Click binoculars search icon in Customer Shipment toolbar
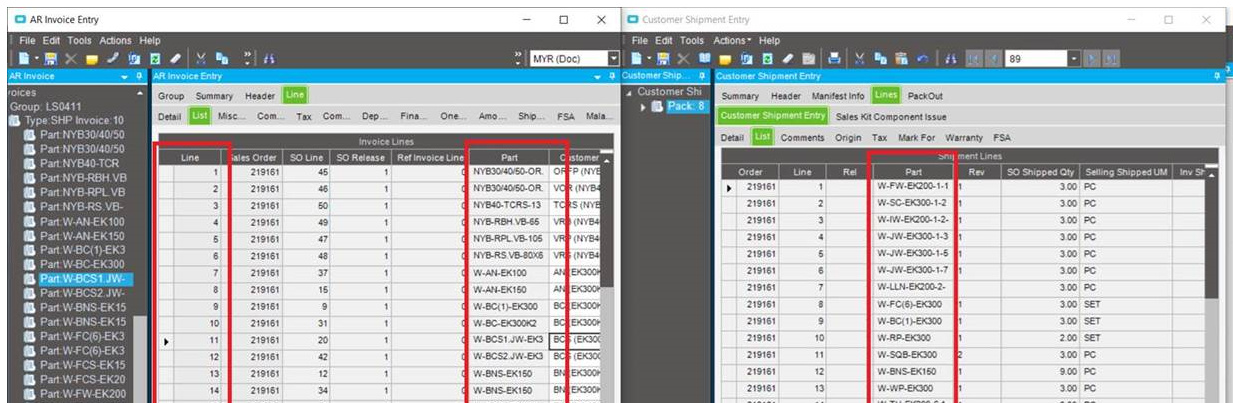Image resolution: width=1233 pixels, height=403 pixels. (x=950, y=59)
